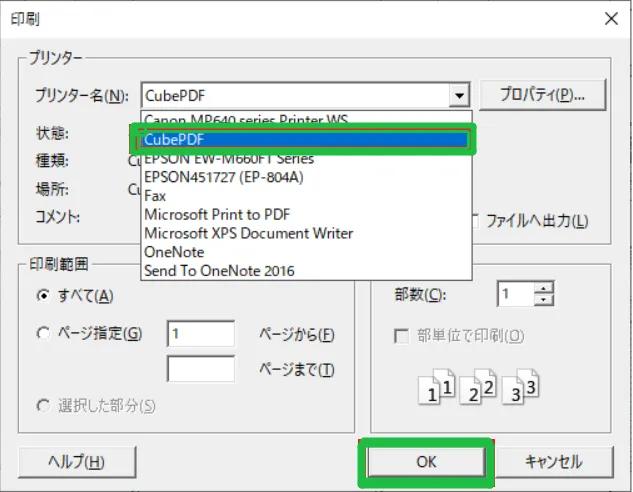Pick Microsoft XPS Document Writer

(306, 233)
